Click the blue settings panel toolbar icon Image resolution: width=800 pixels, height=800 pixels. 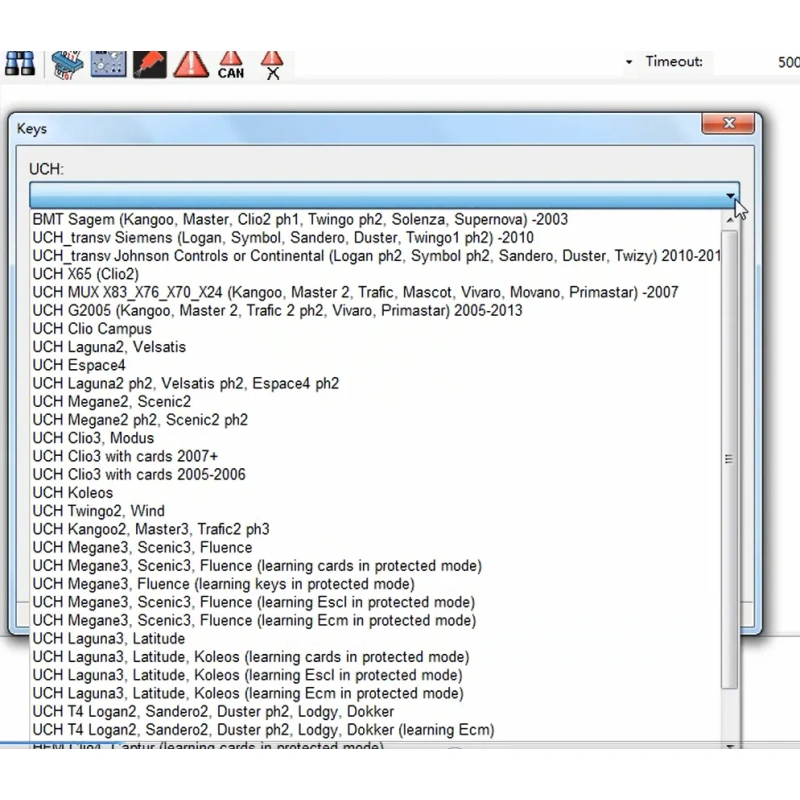[108, 64]
